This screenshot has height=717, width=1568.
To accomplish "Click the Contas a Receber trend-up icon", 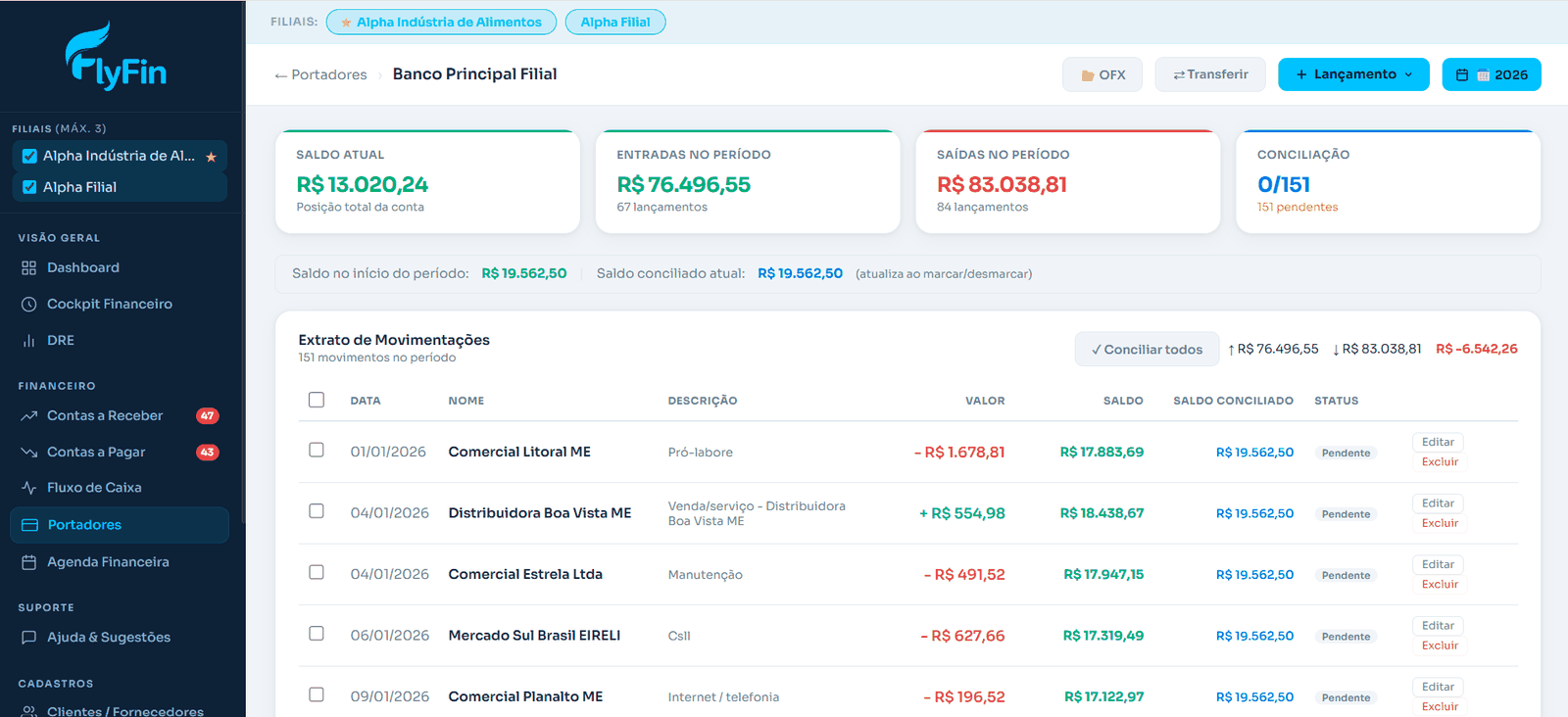I will [x=28, y=415].
